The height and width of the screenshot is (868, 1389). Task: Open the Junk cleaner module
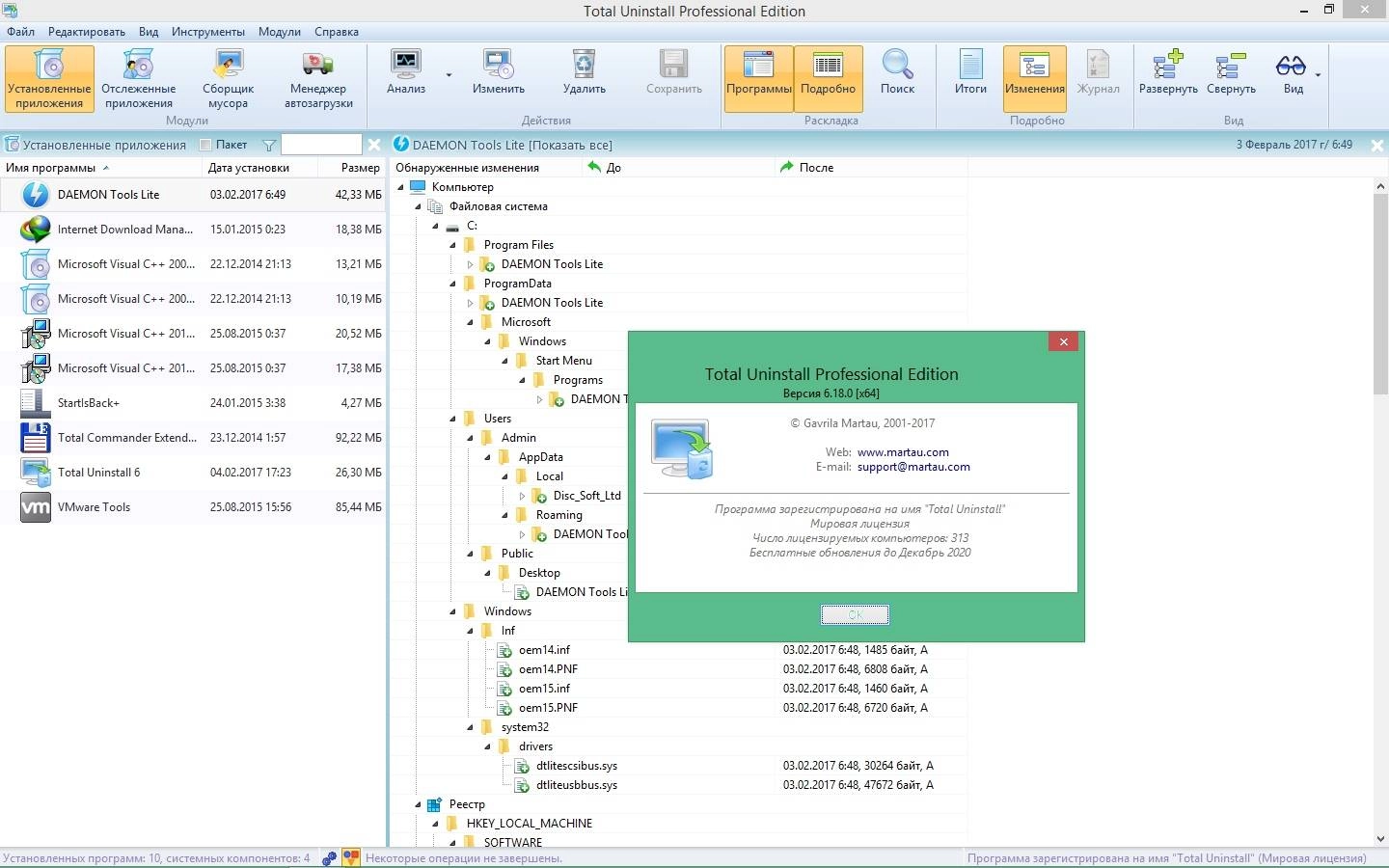229,79
